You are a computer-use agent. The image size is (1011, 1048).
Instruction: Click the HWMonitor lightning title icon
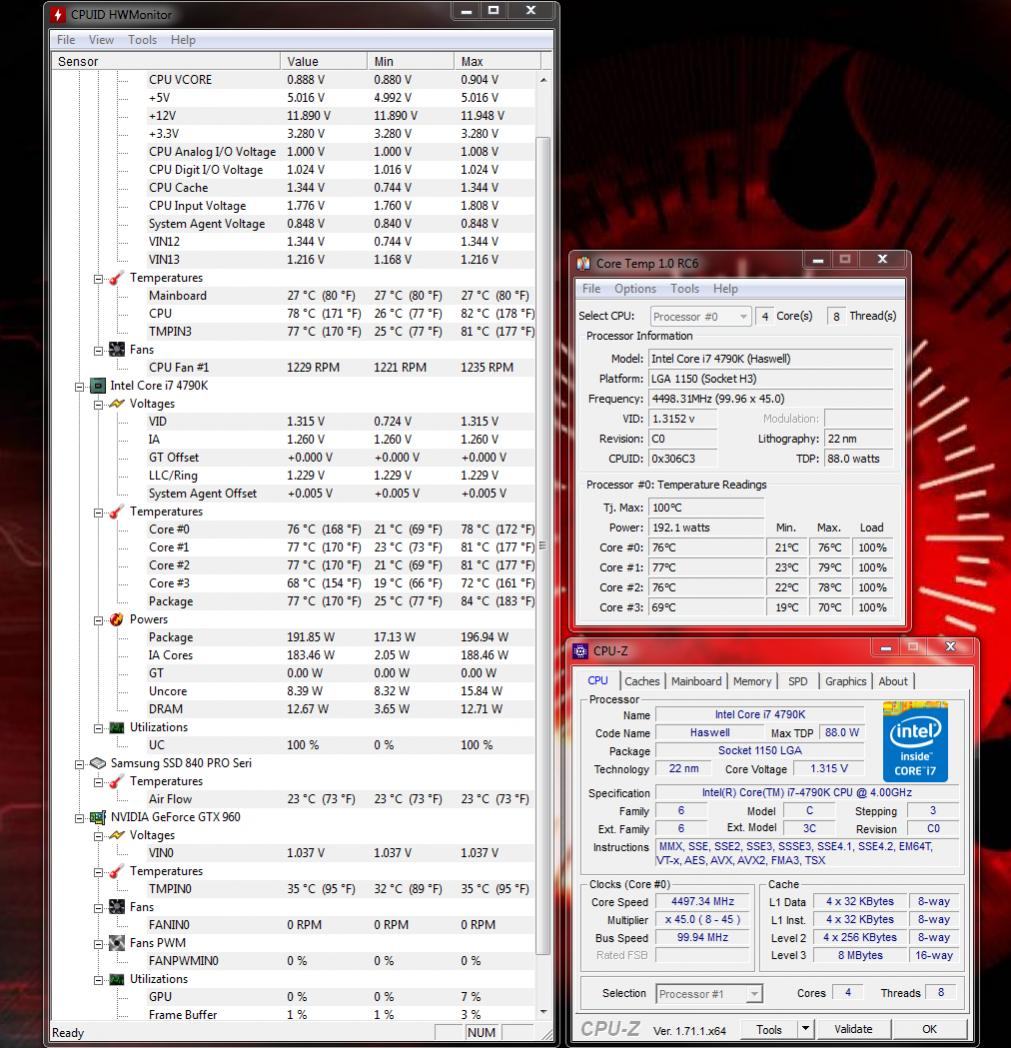pos(58,14)
